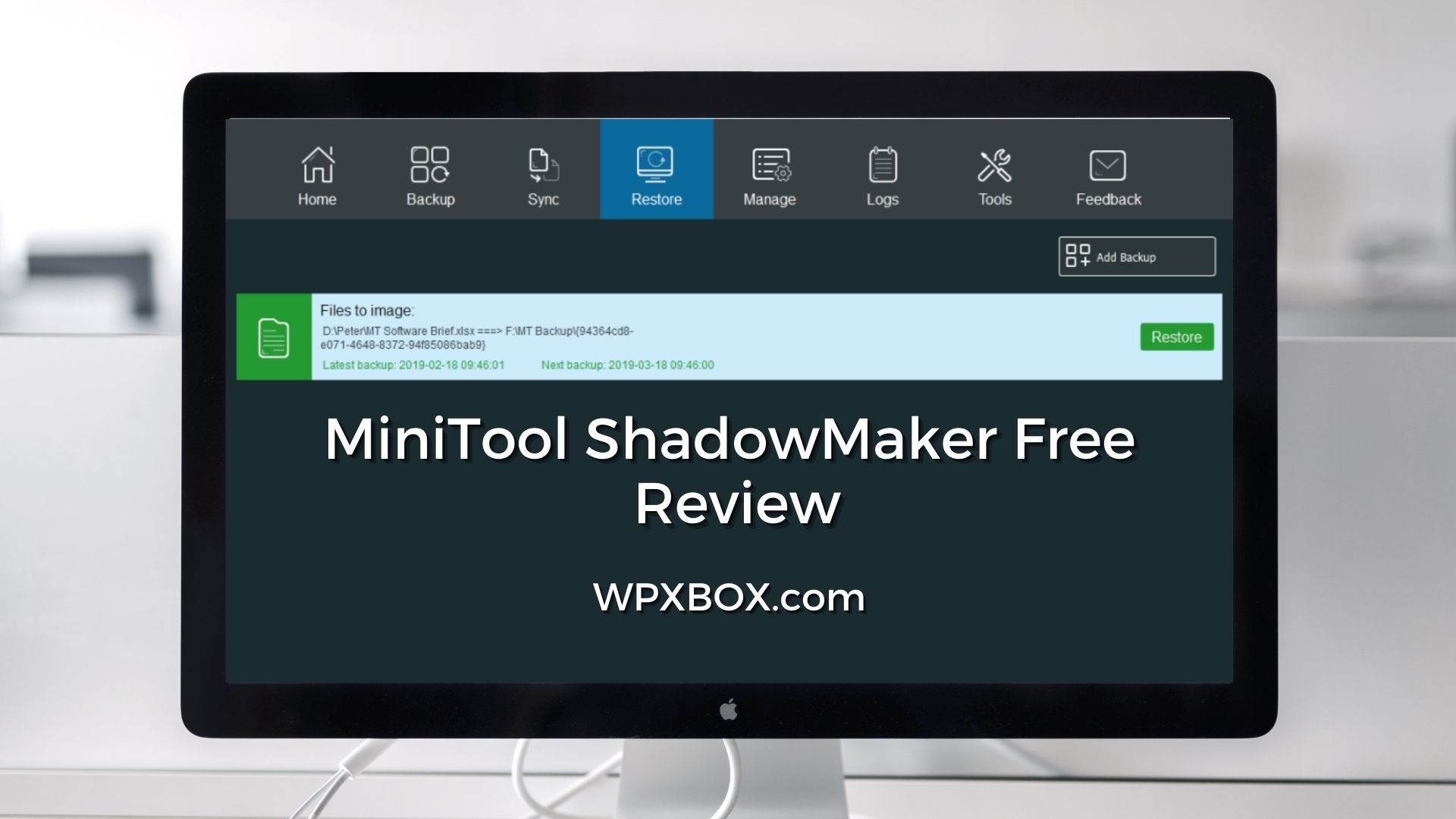Click the Next backup date display

(x=627, y=364)
